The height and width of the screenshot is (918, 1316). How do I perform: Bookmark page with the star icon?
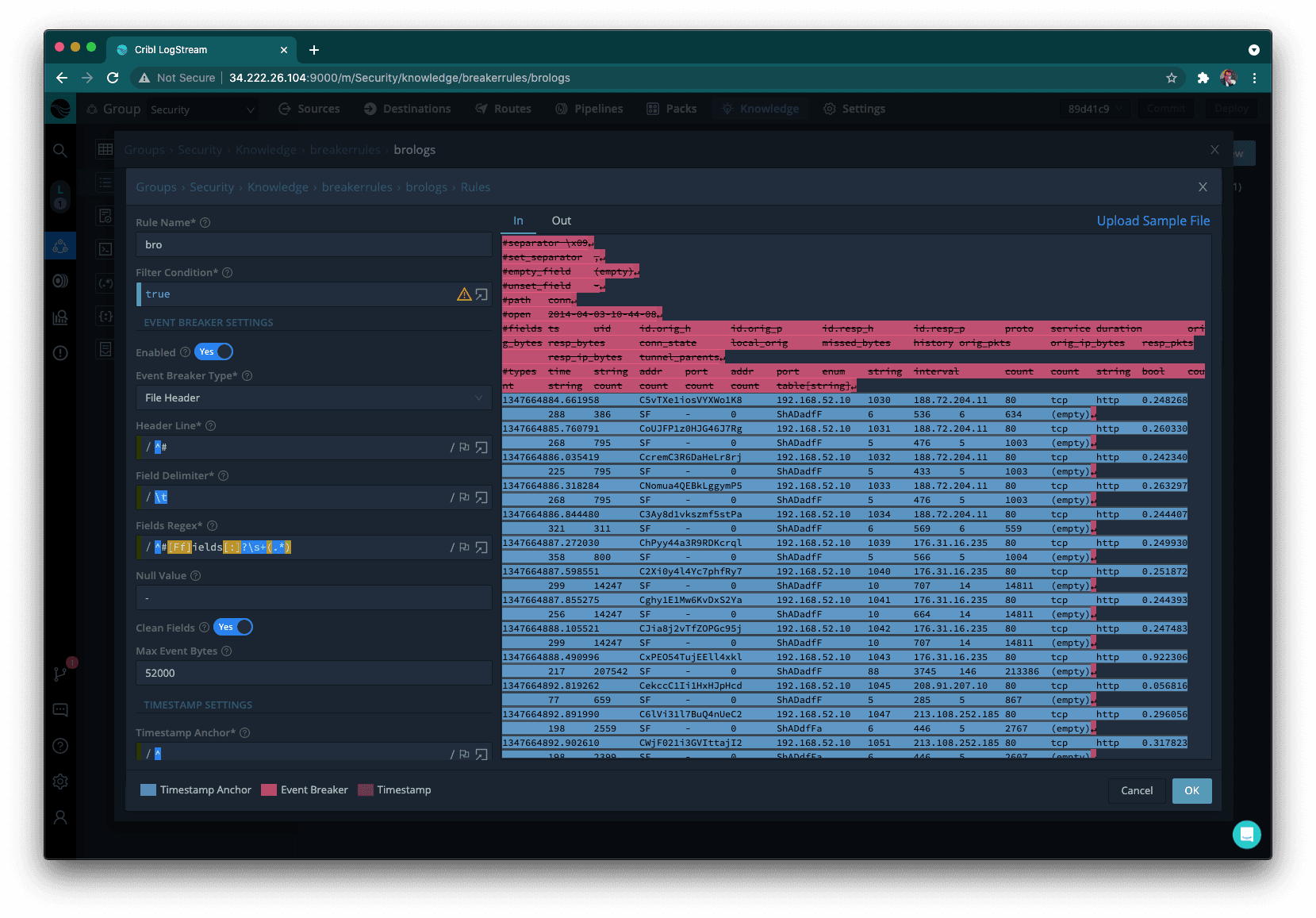click(1171, 78)
